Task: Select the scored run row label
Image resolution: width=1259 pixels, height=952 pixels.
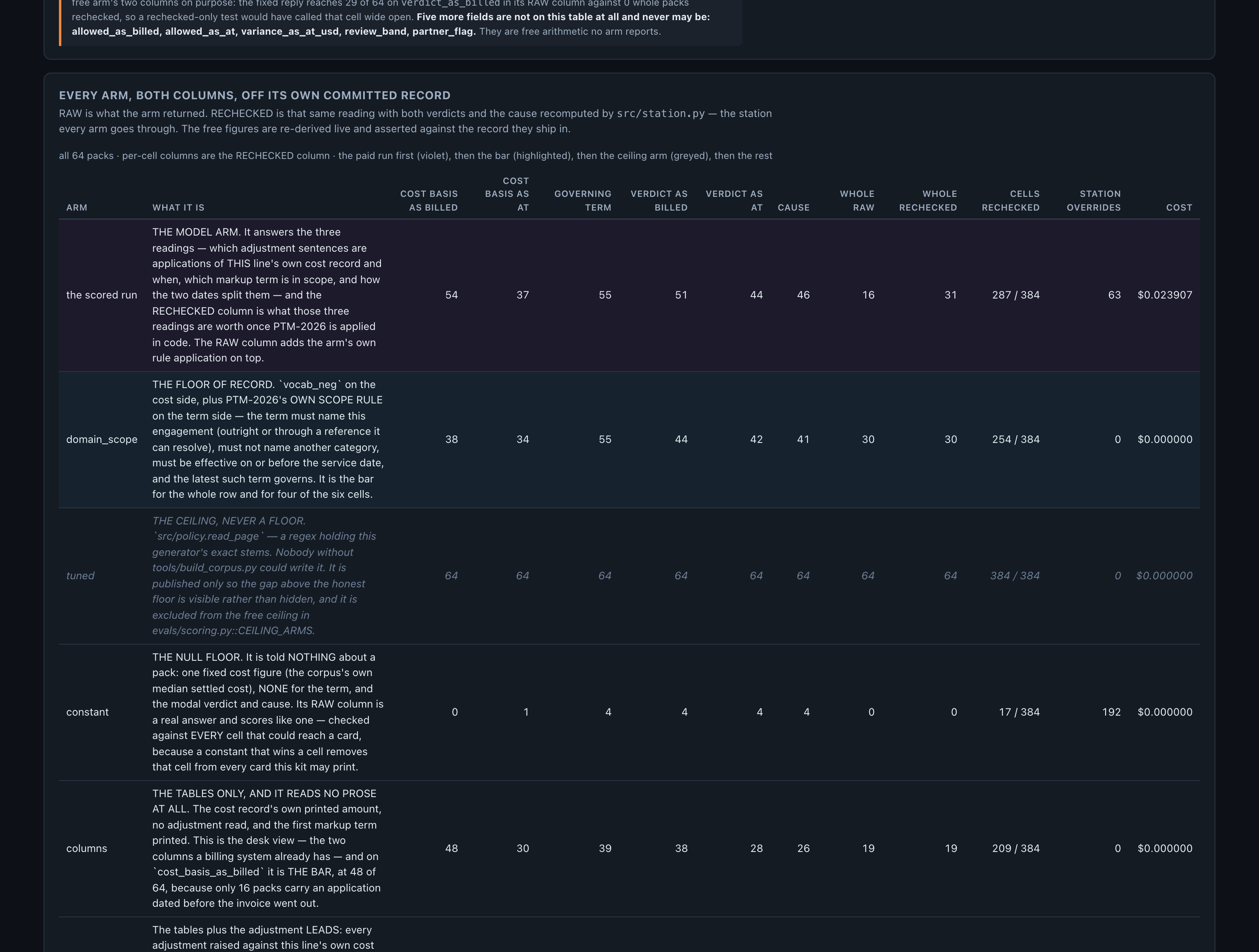Action: click(101, 295)
